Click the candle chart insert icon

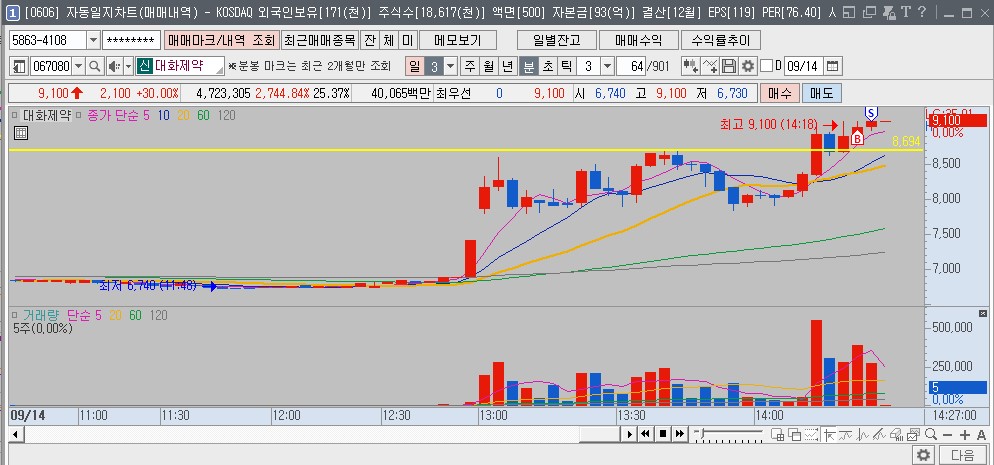(691, 66)
